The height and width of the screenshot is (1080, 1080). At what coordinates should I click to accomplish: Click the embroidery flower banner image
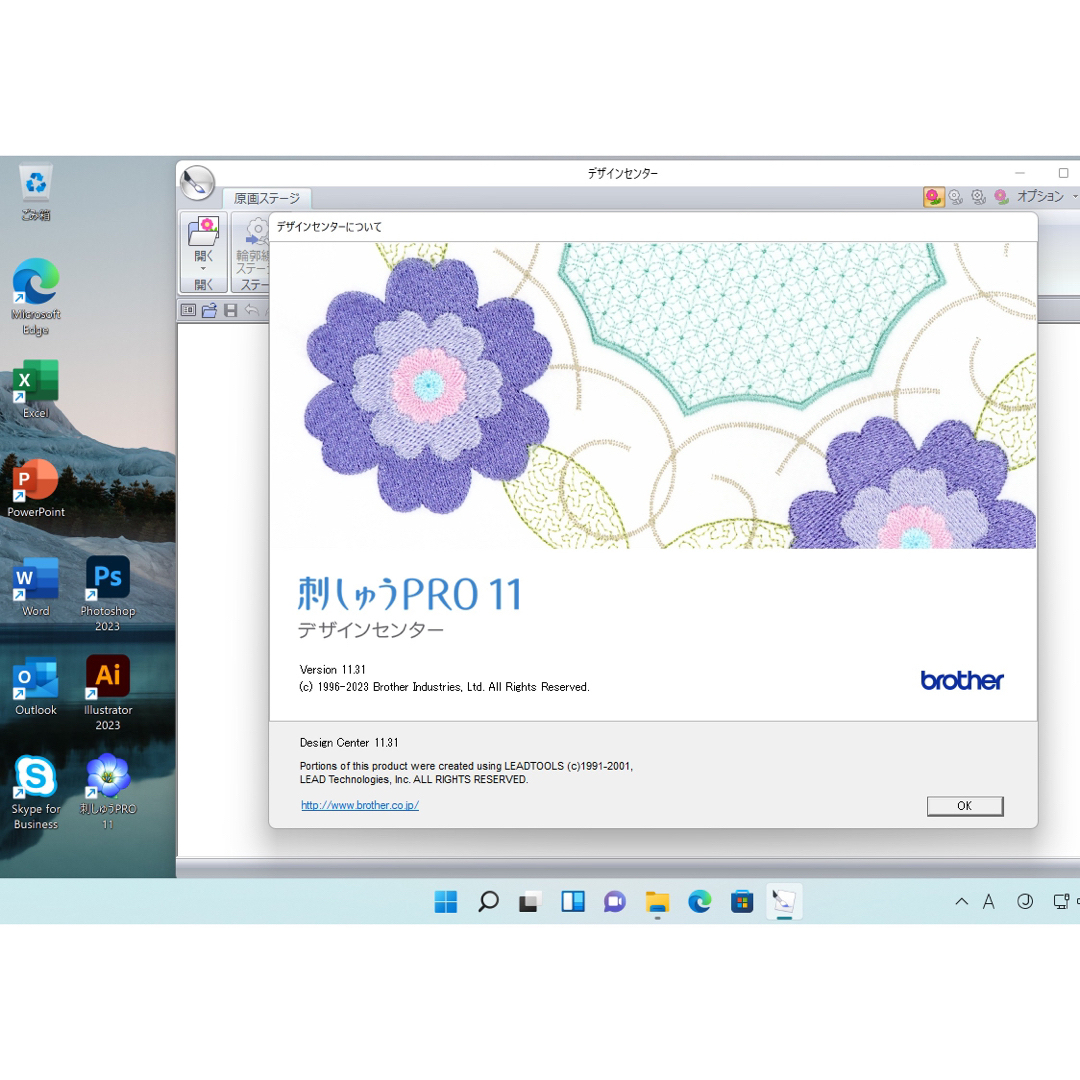click(653, 395)
